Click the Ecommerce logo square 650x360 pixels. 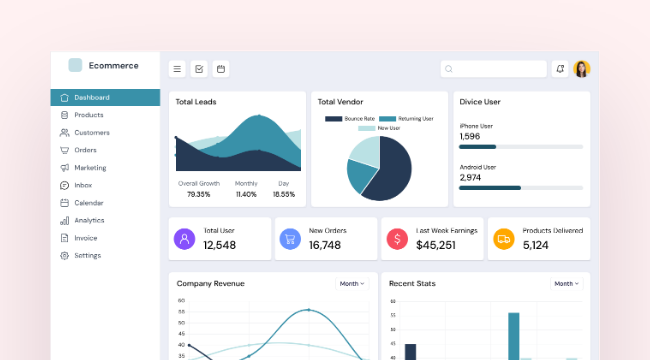click(x=75, y=65)
